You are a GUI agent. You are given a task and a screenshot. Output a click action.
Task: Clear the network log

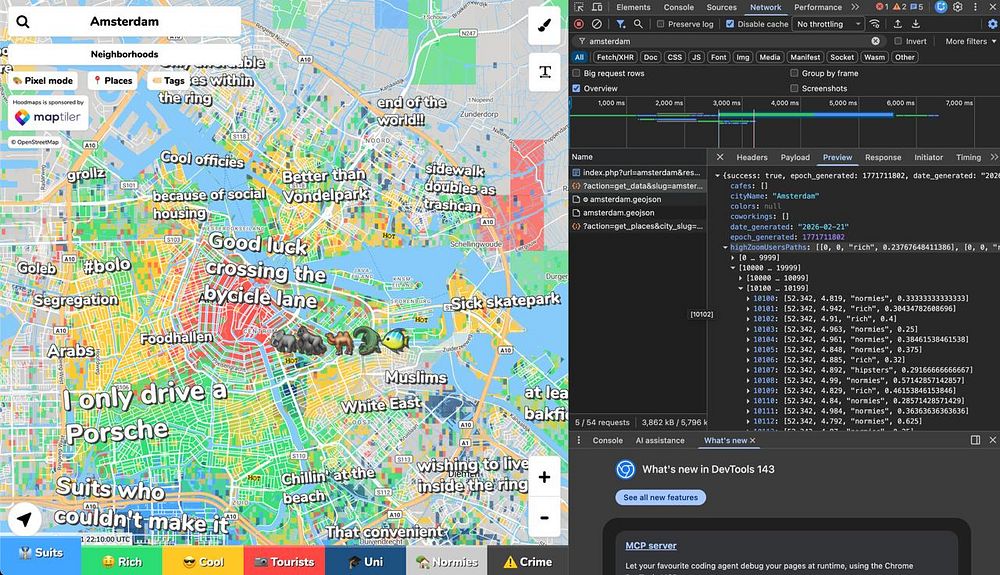tap(597, 24)
